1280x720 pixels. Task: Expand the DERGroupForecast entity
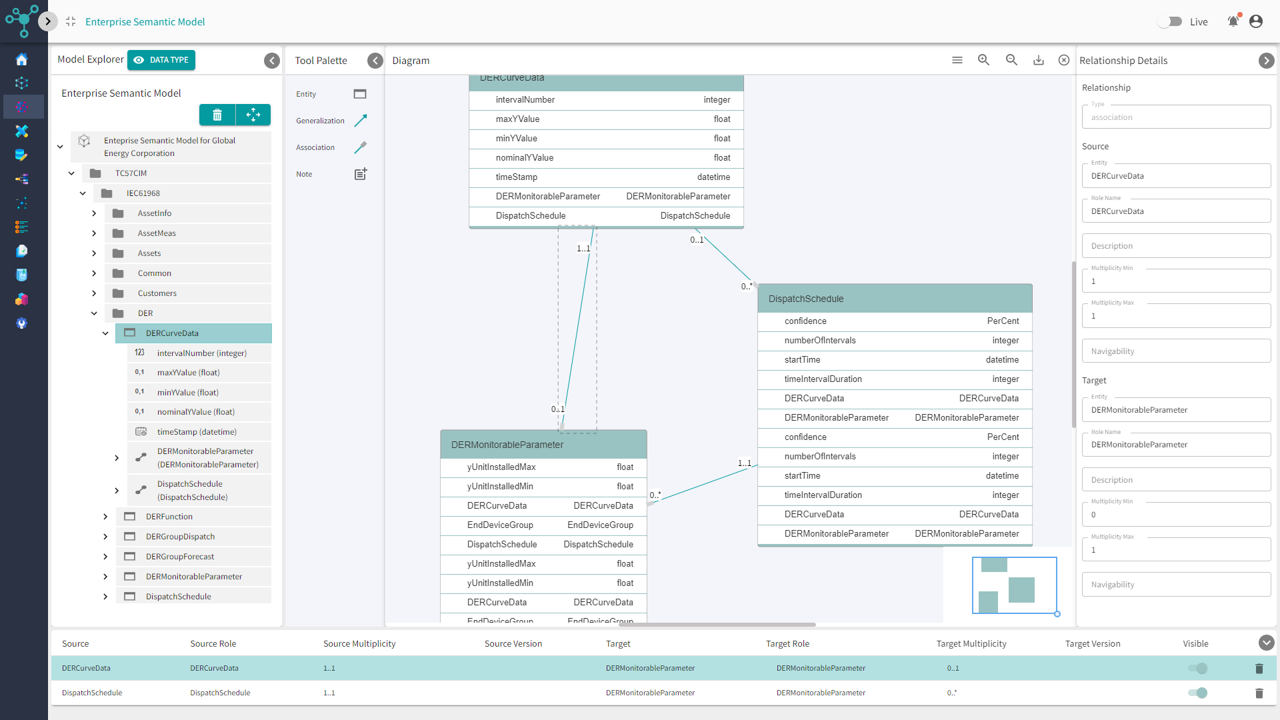105,557
